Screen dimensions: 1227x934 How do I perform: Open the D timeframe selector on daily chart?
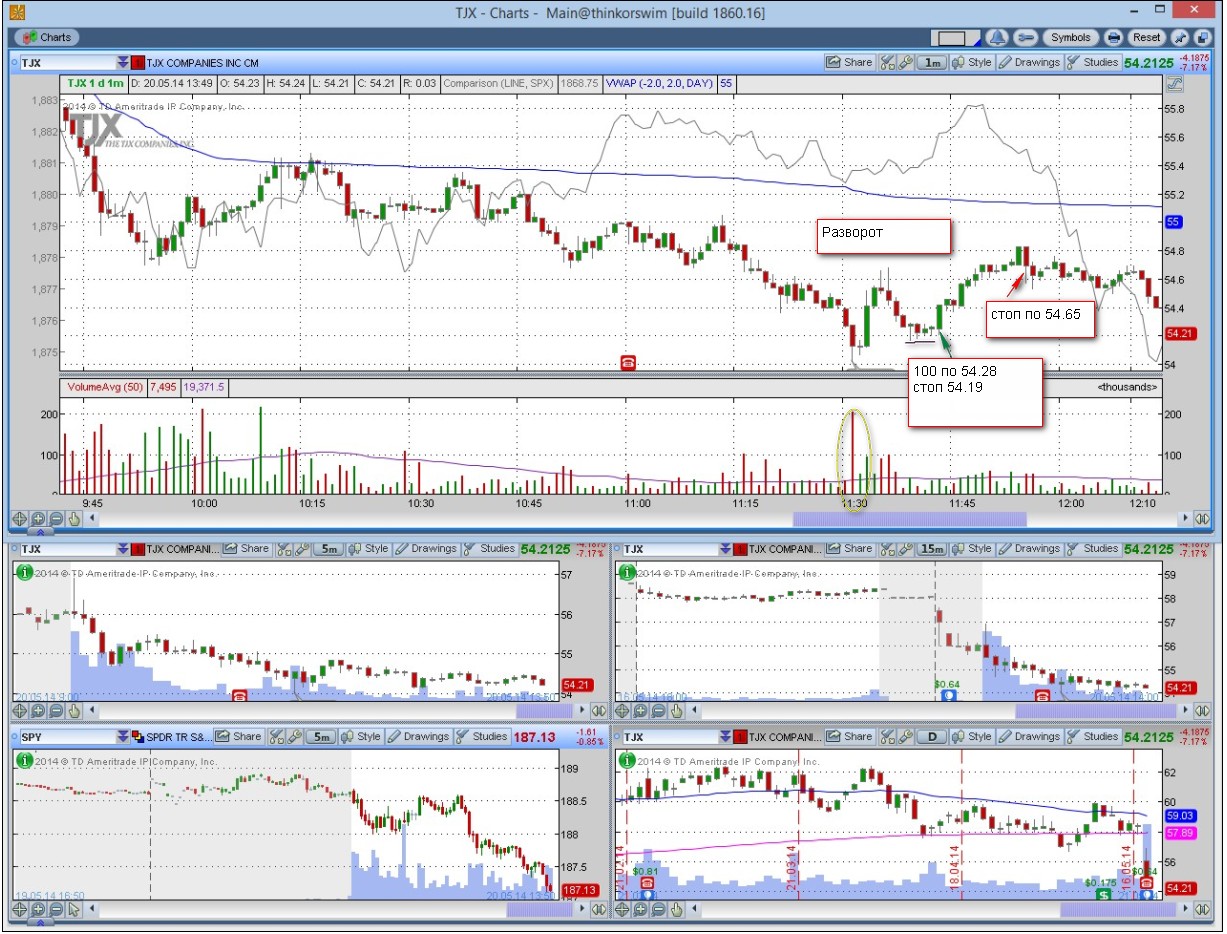(x=932, y=737)
